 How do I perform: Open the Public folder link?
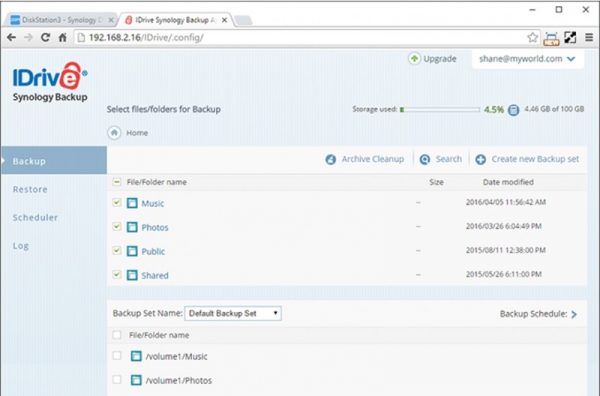[x=153, y=252]
